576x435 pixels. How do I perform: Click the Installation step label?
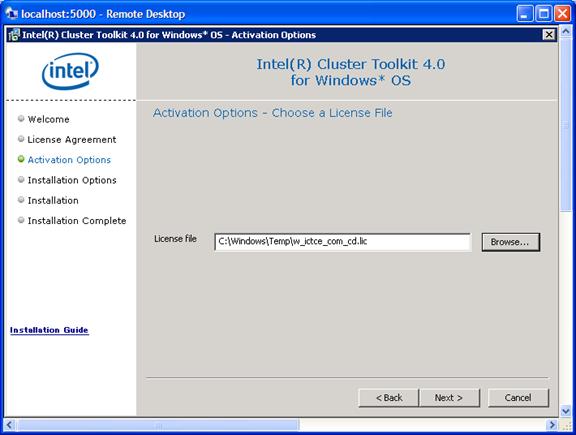click(x=53, y=200)
